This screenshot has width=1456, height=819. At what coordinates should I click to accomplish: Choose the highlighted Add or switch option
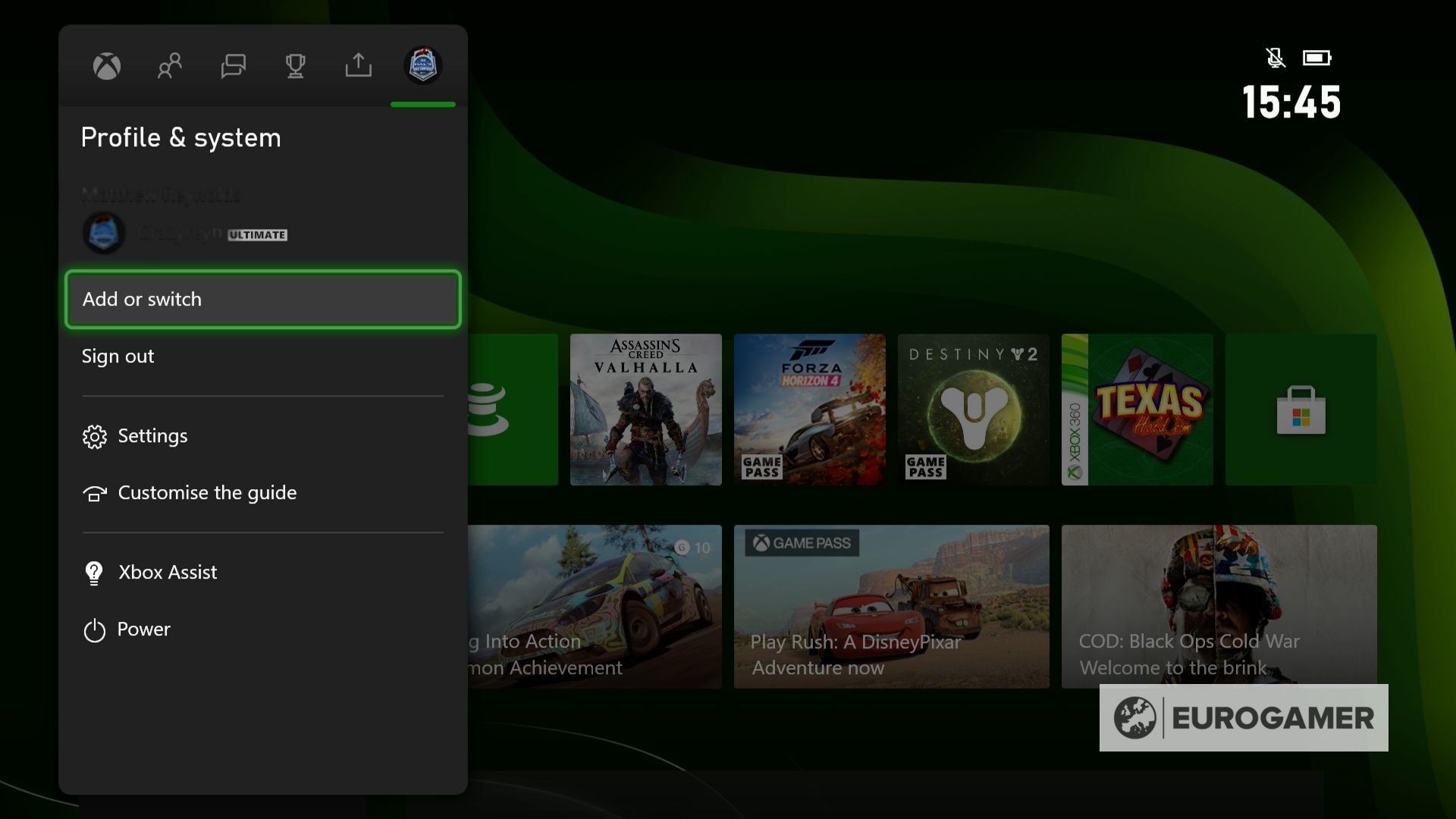(262, 299)
